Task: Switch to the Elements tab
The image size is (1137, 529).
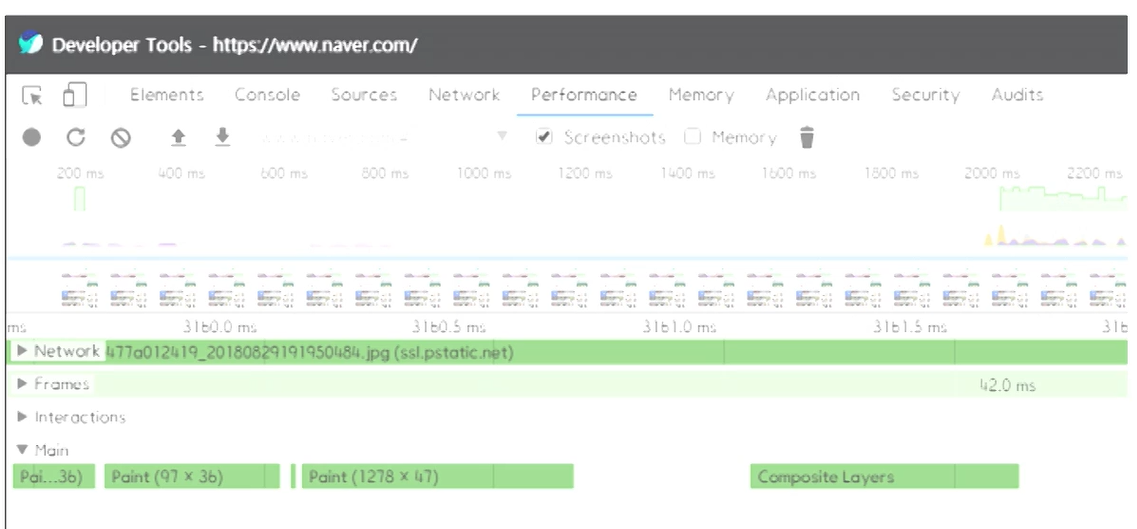Action: (167, 95)
